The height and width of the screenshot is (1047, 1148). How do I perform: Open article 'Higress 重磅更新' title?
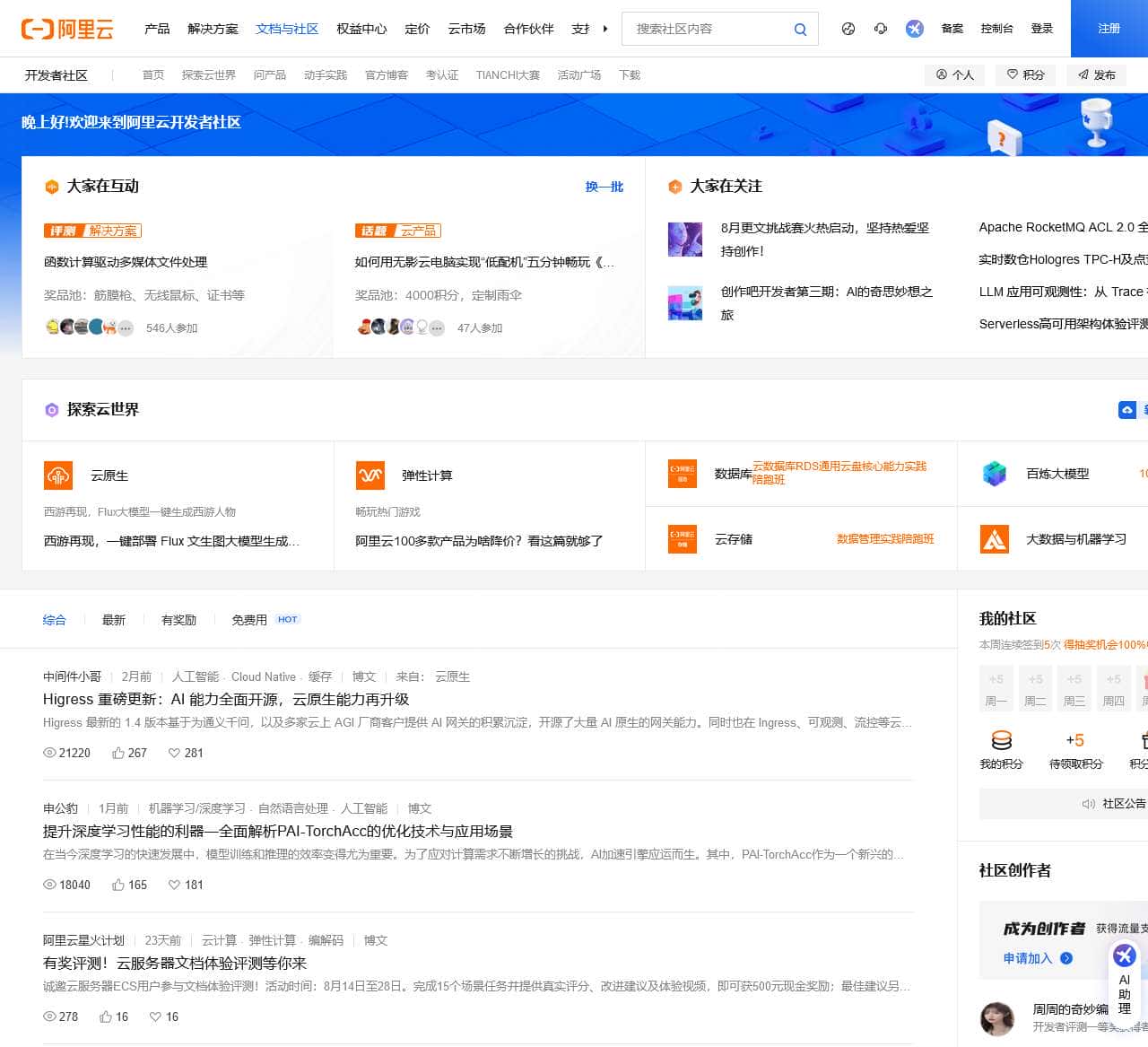[226, 700]
